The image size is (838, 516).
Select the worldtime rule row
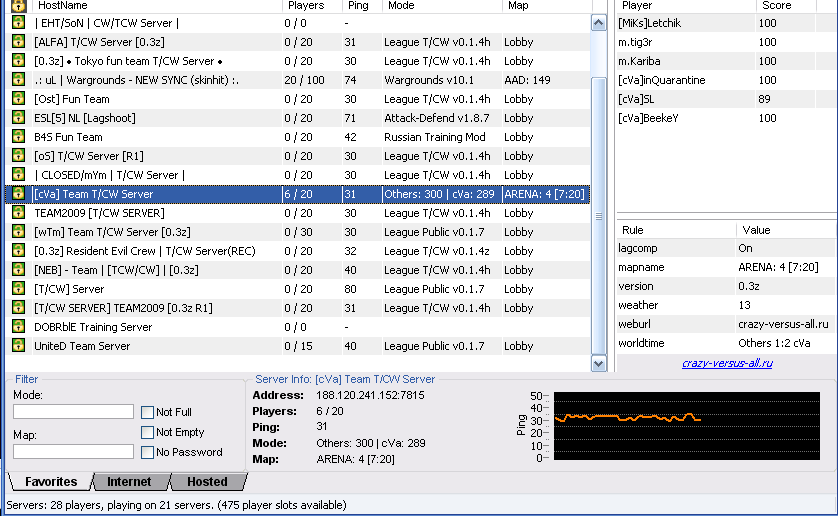(725, 343)
